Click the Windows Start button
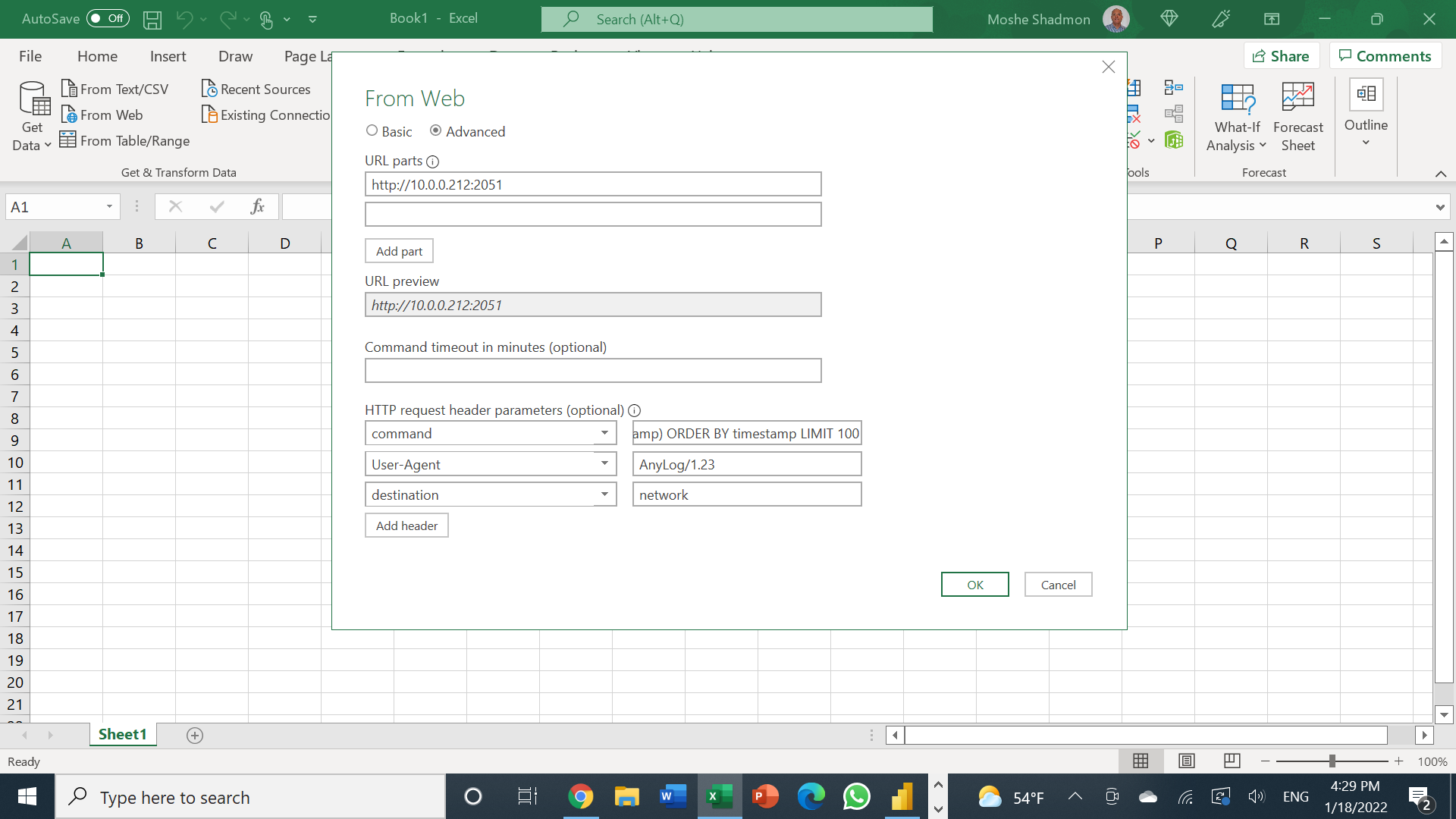This screenshot has height=819, width=1456. (27, 796)
